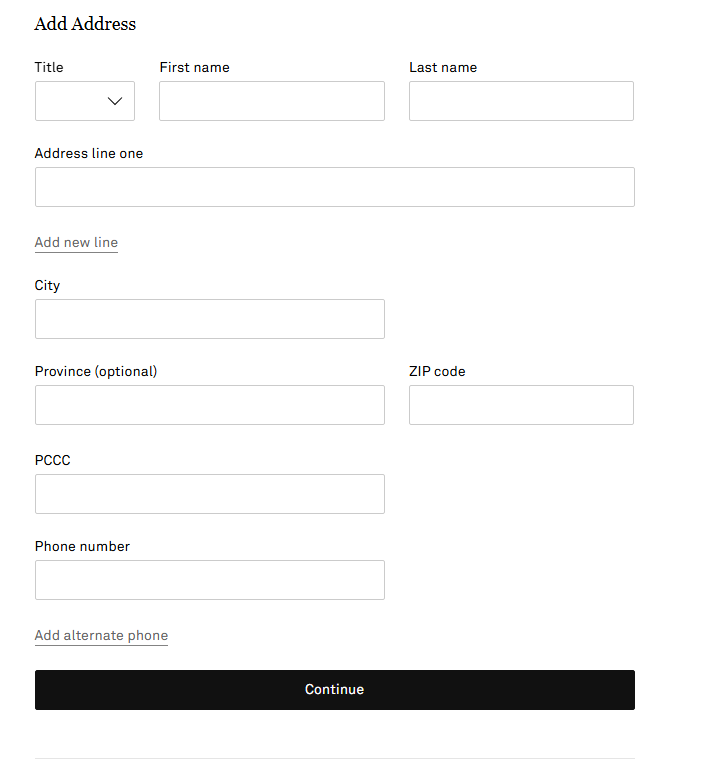This screenshot has width=707, height=761.
Task: Click the Address line one field
Action: (334, 187)
